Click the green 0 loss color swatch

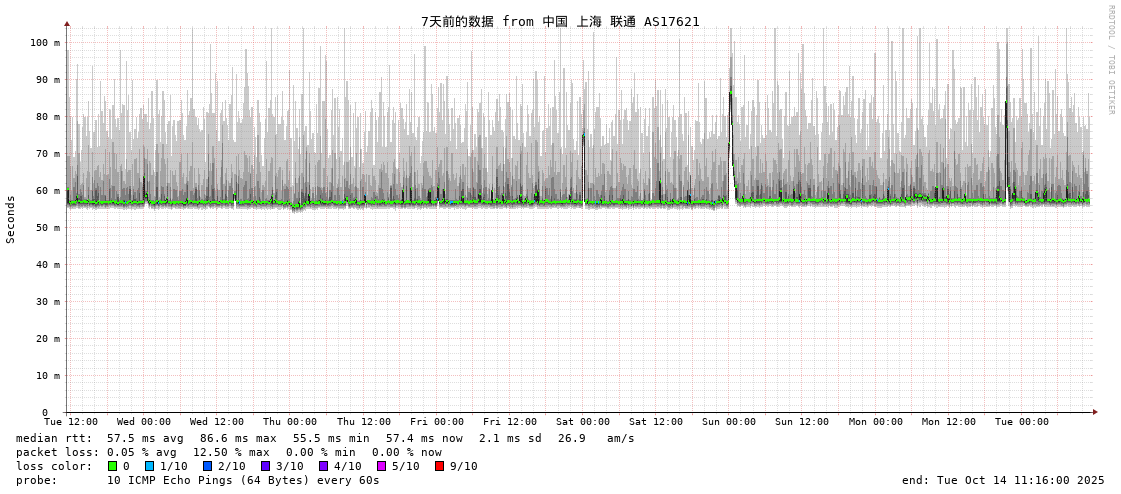click(x=112, y=466)
